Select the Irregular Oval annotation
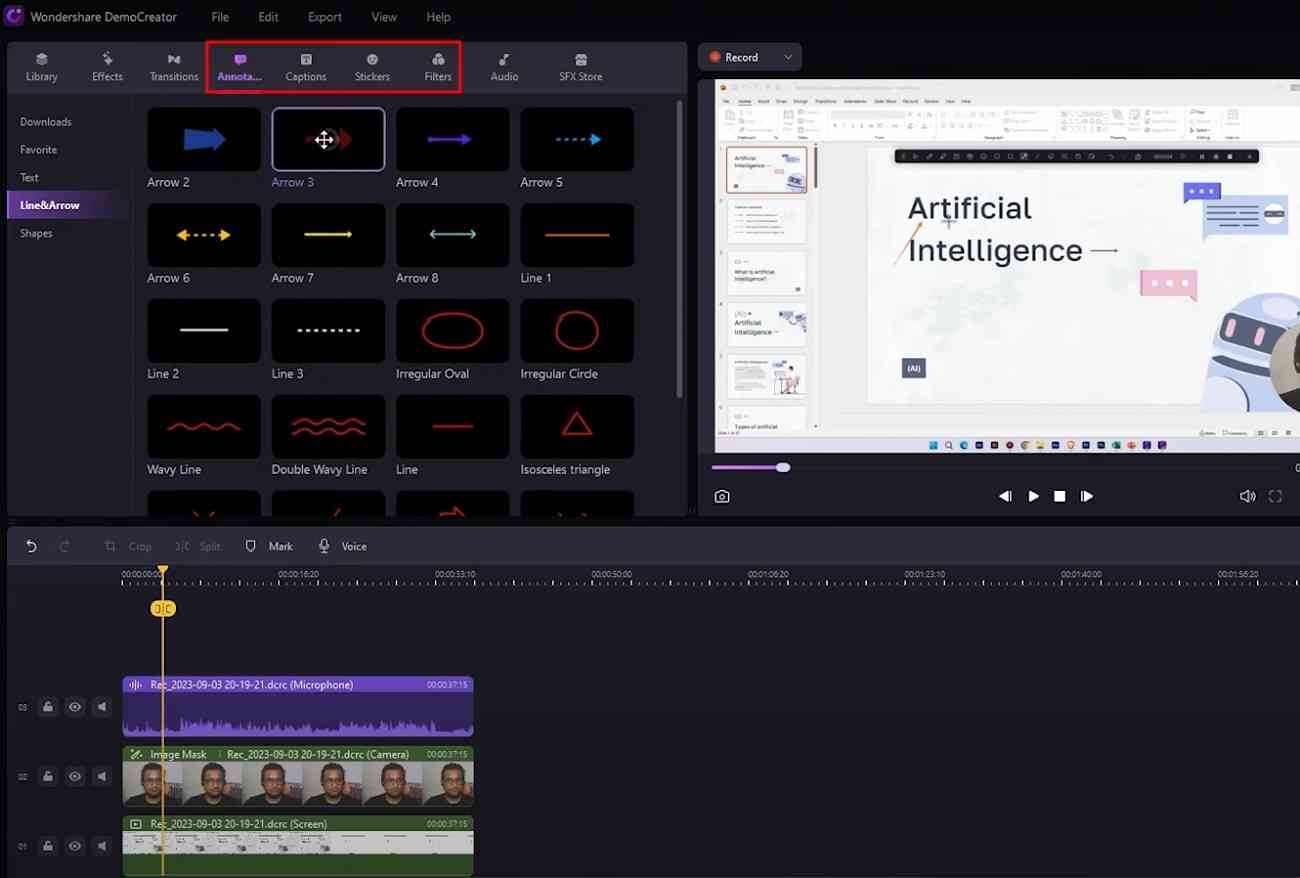Screen dimensions: 1300x878 (452, 330)
